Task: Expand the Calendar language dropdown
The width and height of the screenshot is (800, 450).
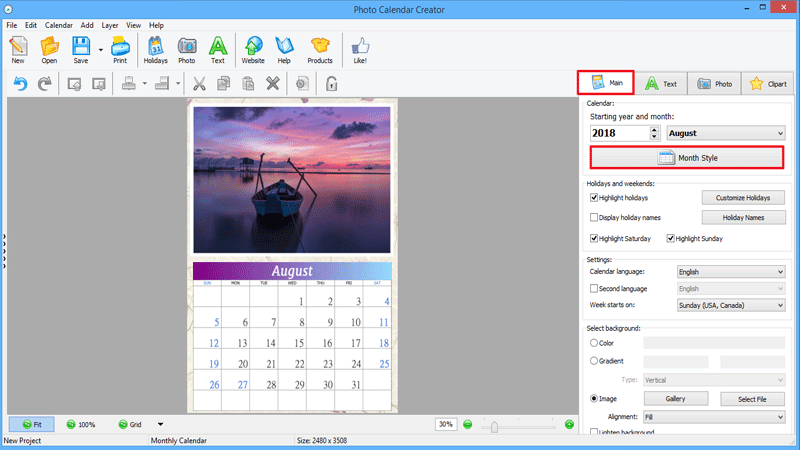Action: pos(731,272)
